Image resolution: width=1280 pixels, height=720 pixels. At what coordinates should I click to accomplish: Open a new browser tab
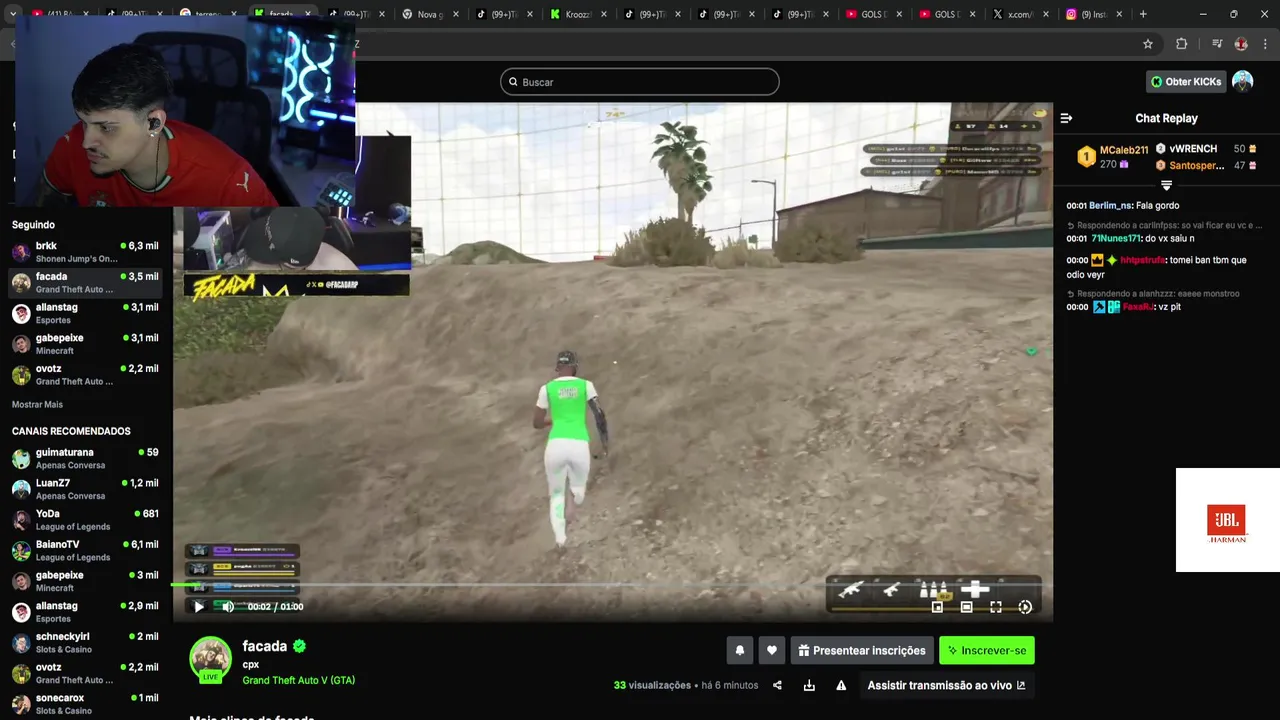pyautogui.click(x=1143, y=14)
